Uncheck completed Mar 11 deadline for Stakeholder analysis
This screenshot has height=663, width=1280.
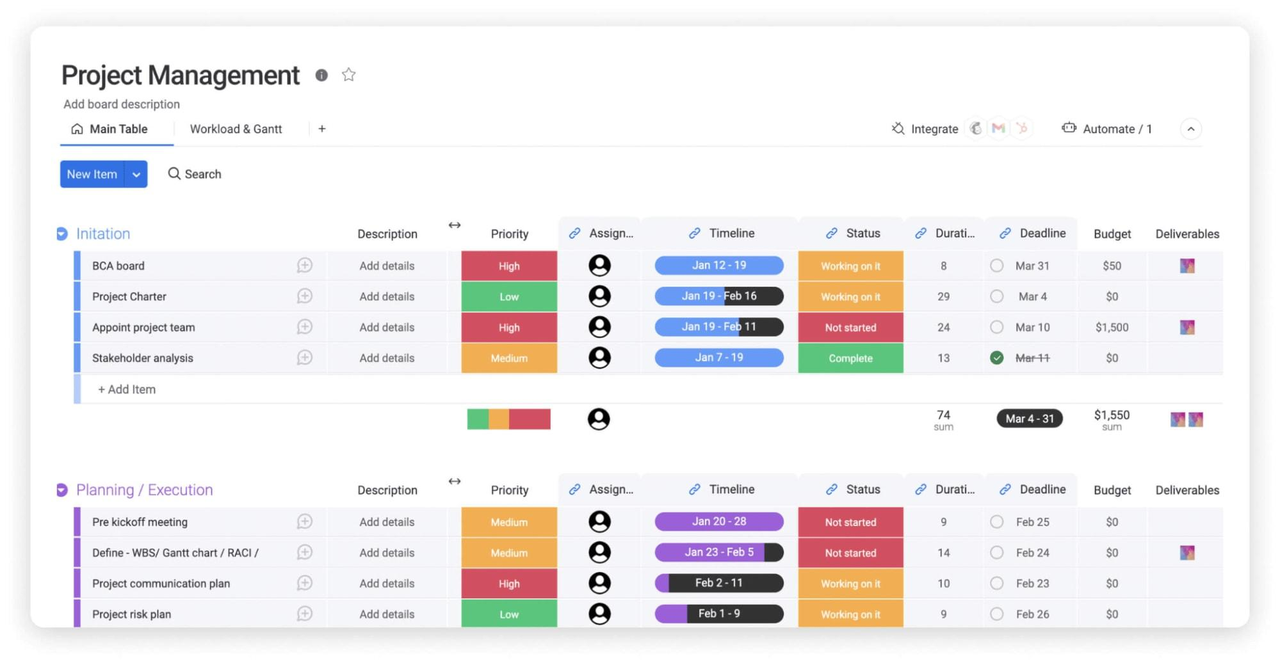coord(997,358)
